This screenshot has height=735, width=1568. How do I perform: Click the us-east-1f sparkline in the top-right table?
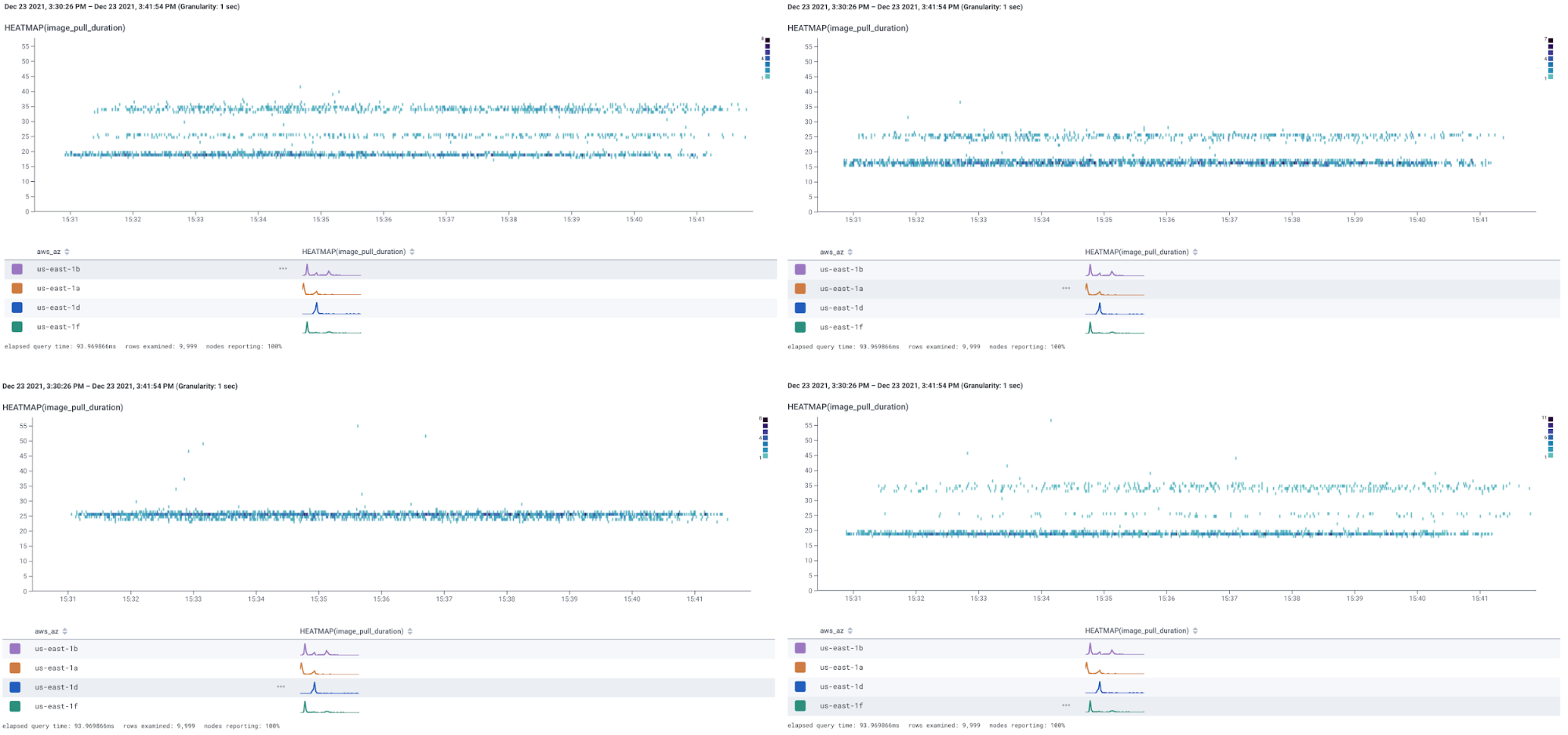tap(1115, 328)
